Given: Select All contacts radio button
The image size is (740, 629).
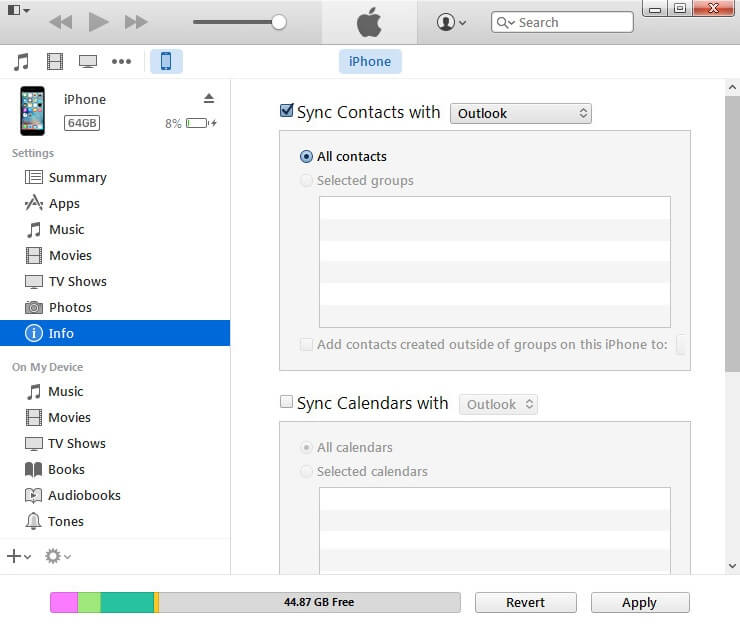Looking at the screenshot, I should tap(306, 157).
